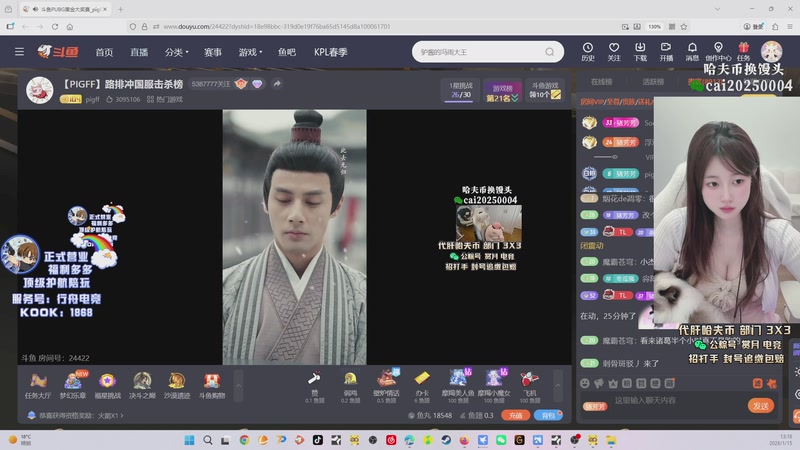Open the hamburger menu beside Douyu logo
This screenshot has width=800, height=450.
pyautogui.click(x=19, y=52)
